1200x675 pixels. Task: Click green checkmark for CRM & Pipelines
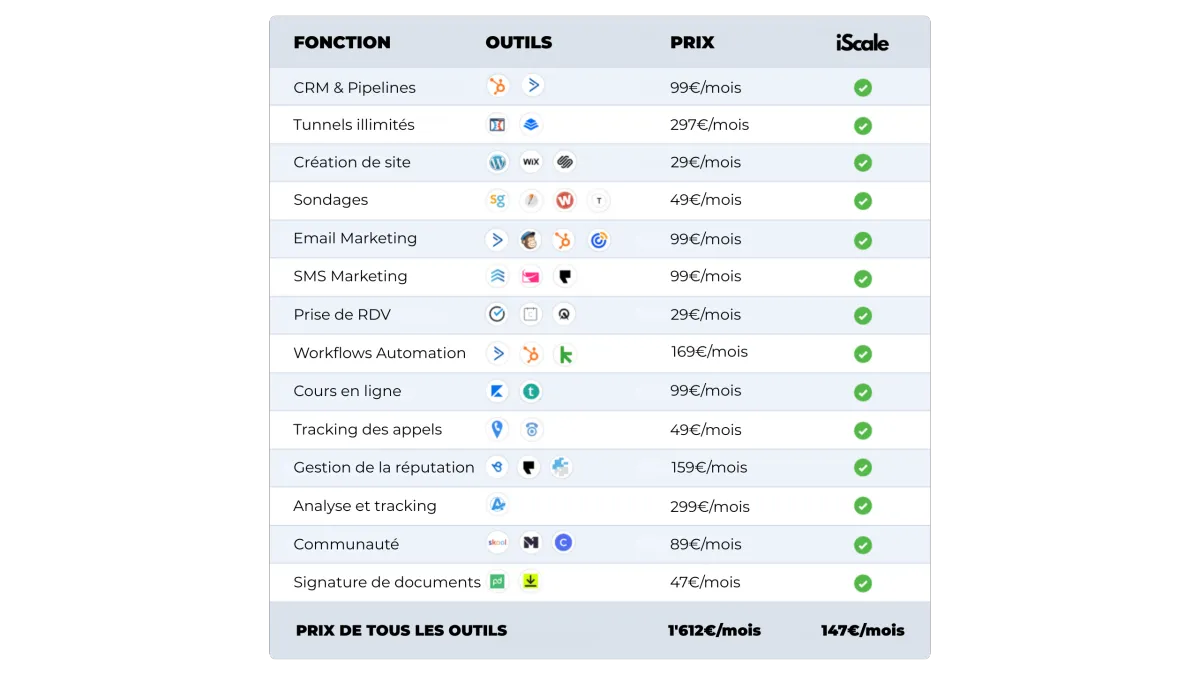click(863, 88)
